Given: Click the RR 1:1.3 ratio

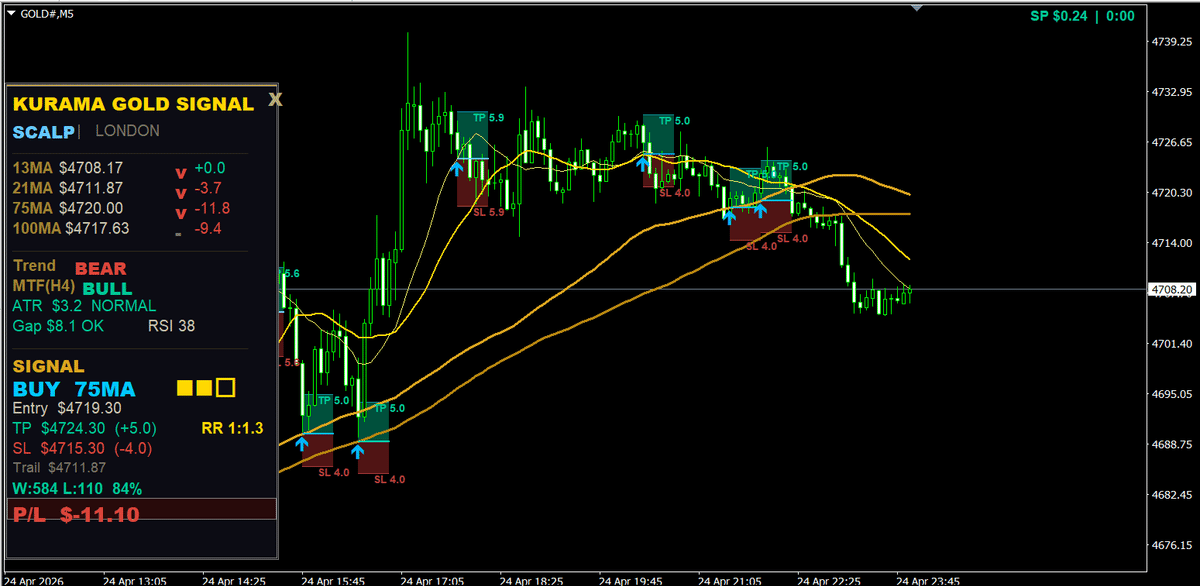Looking at the screenshot, I should point(231,428).
